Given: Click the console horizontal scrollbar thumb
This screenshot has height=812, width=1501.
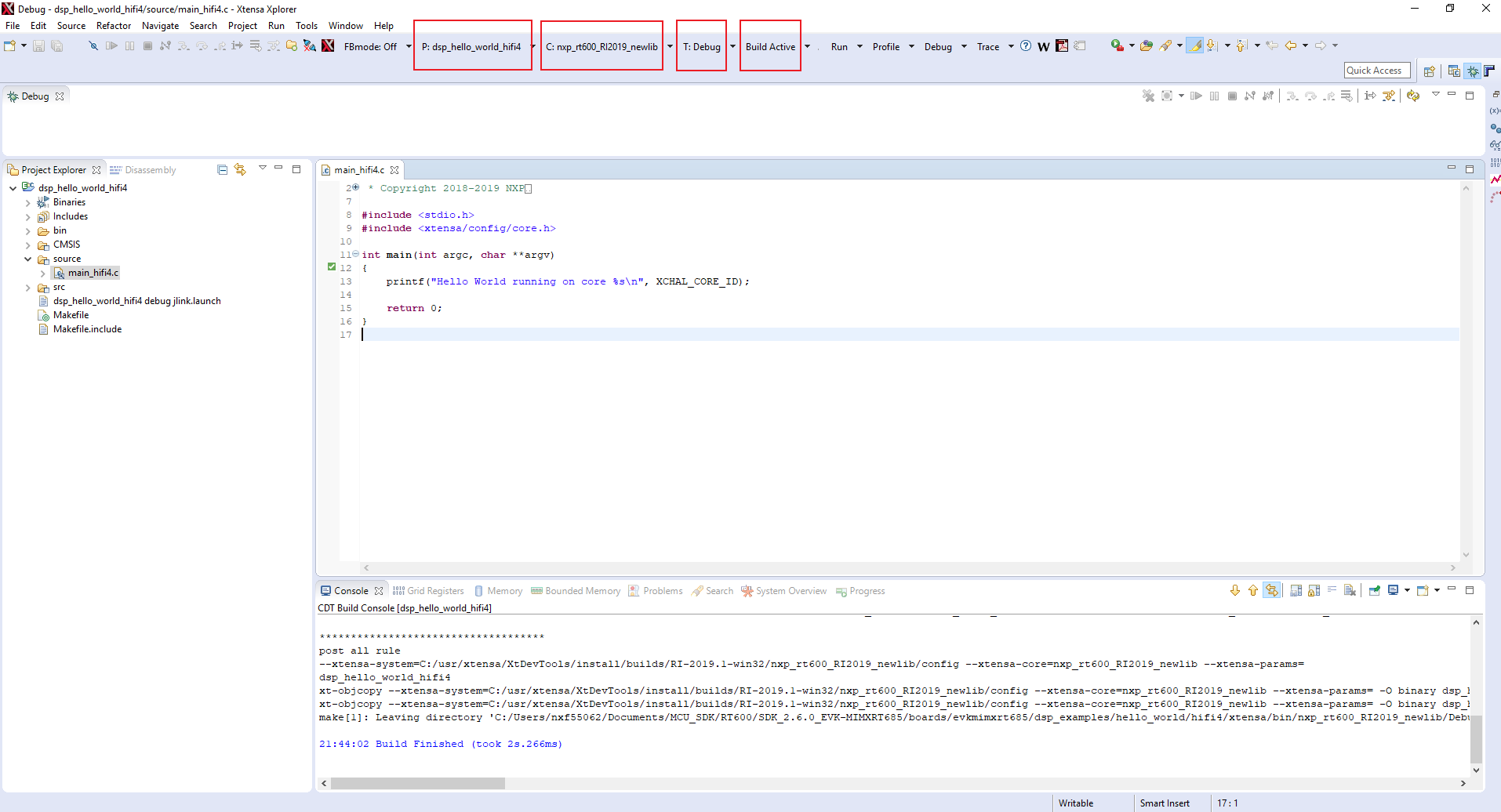Looking at the screenshot, I should point(418,783).
